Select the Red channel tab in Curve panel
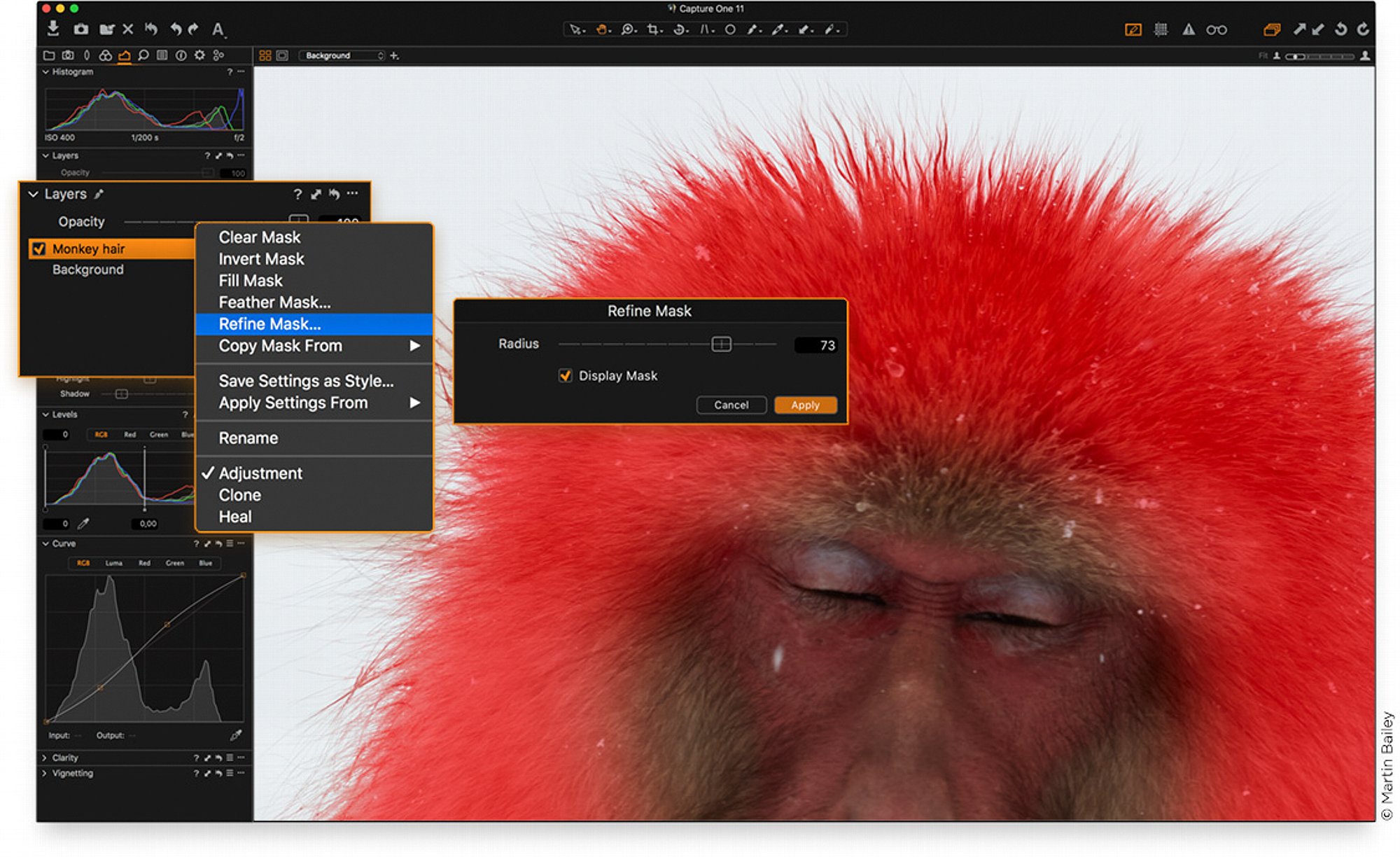The height and width of the screenshot is (857, 1400). click(144, 563)
